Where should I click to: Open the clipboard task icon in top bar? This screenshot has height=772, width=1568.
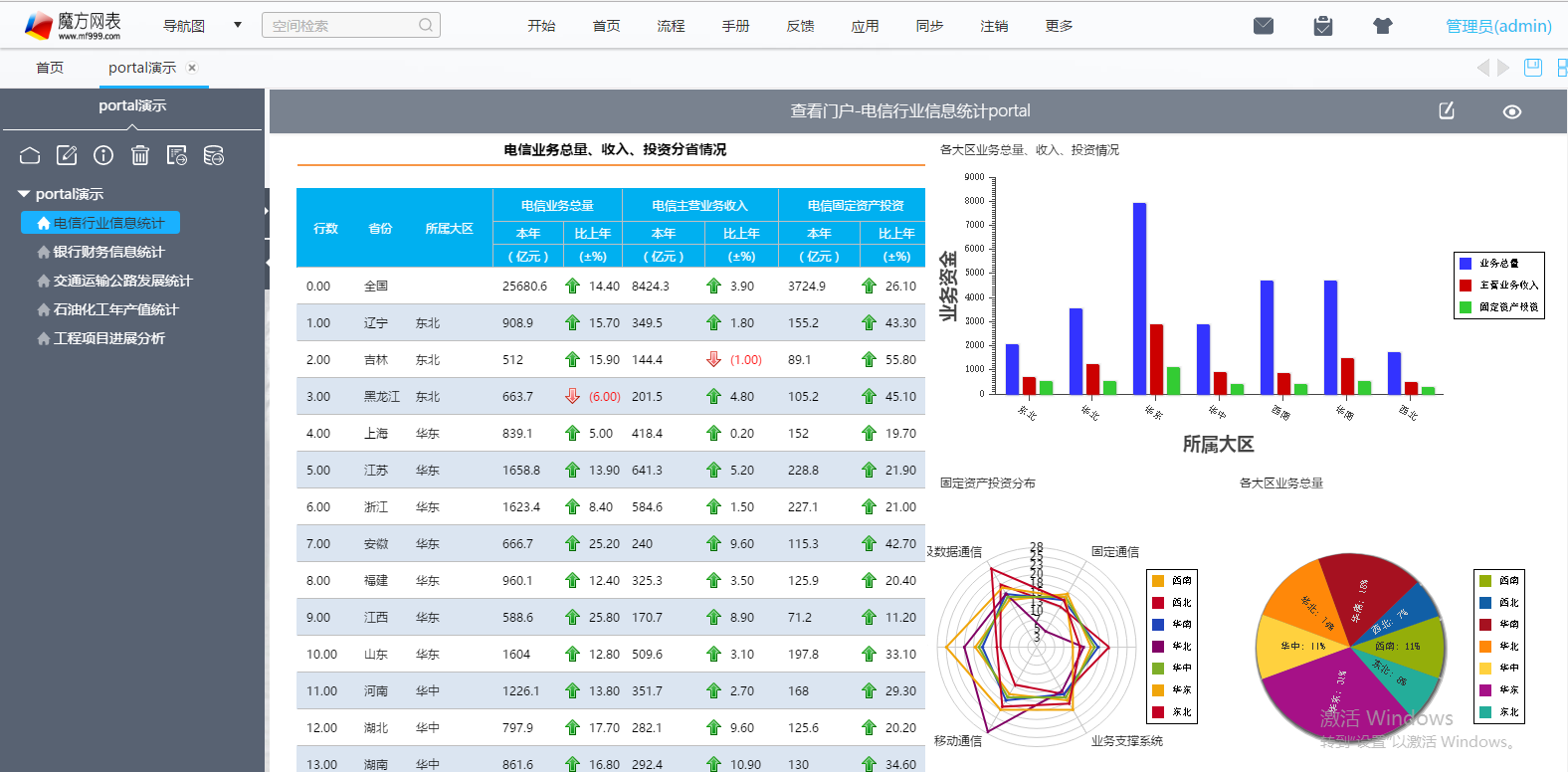(1323, 26)
